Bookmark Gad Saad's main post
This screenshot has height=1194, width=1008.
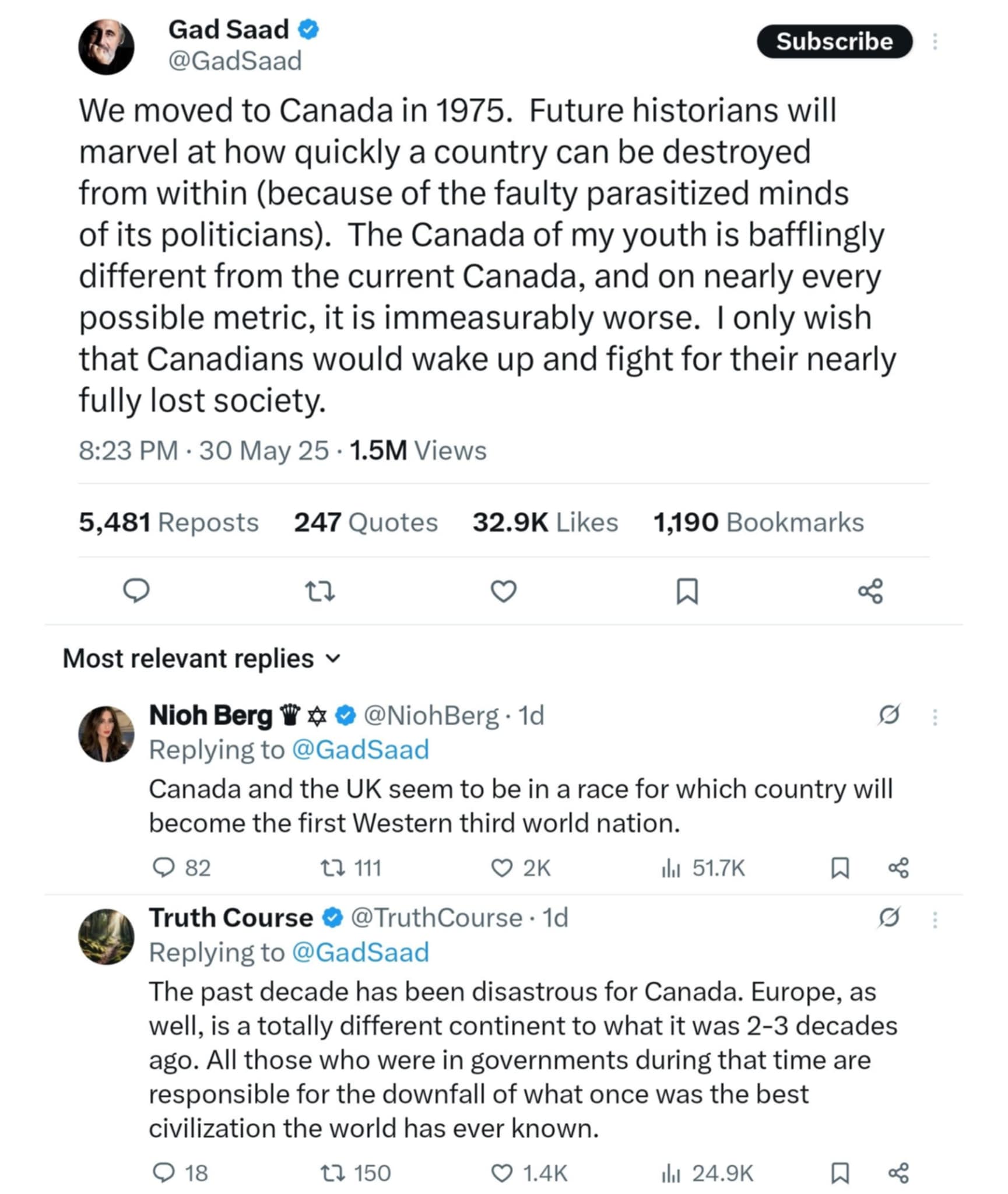coord(687,591)
